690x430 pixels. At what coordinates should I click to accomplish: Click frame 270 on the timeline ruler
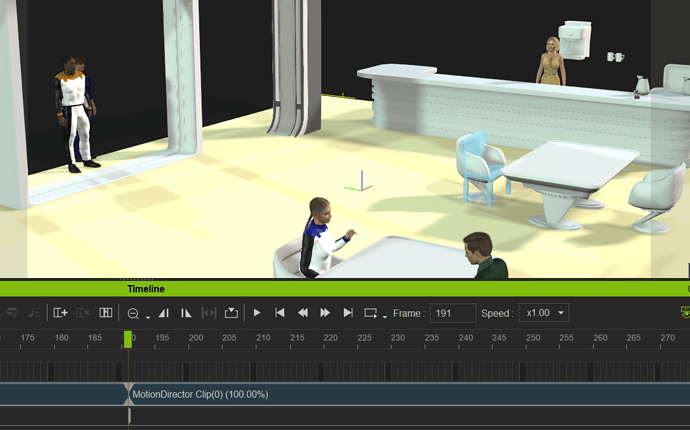[x=668, y=338]
